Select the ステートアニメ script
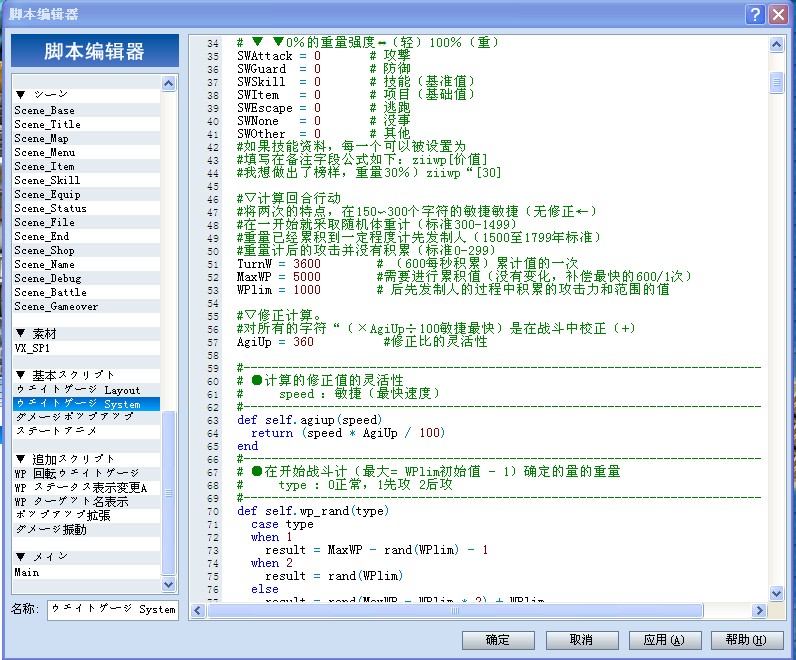796x660 pixels. [x=87, y=431]
